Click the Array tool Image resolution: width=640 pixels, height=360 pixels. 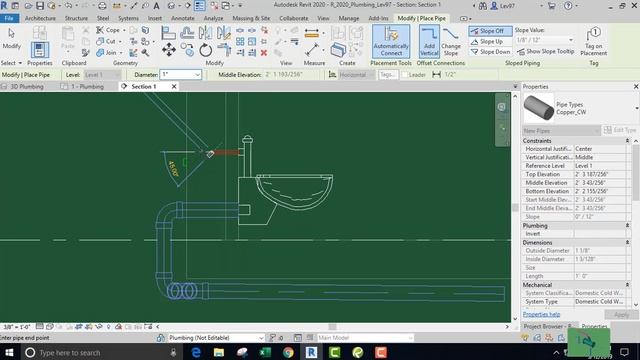[x=240, y=42]
